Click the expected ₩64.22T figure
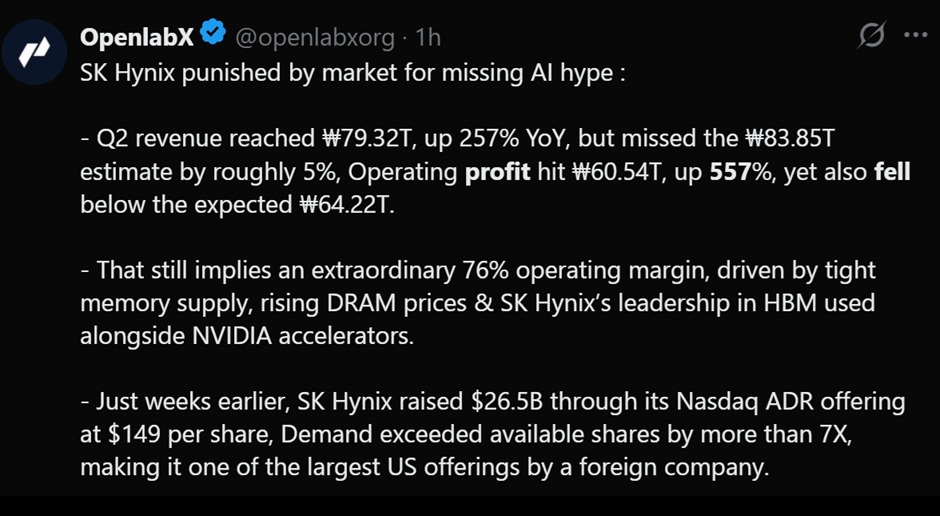This screenshot has height=516, width=940. [x=346, y=205]
